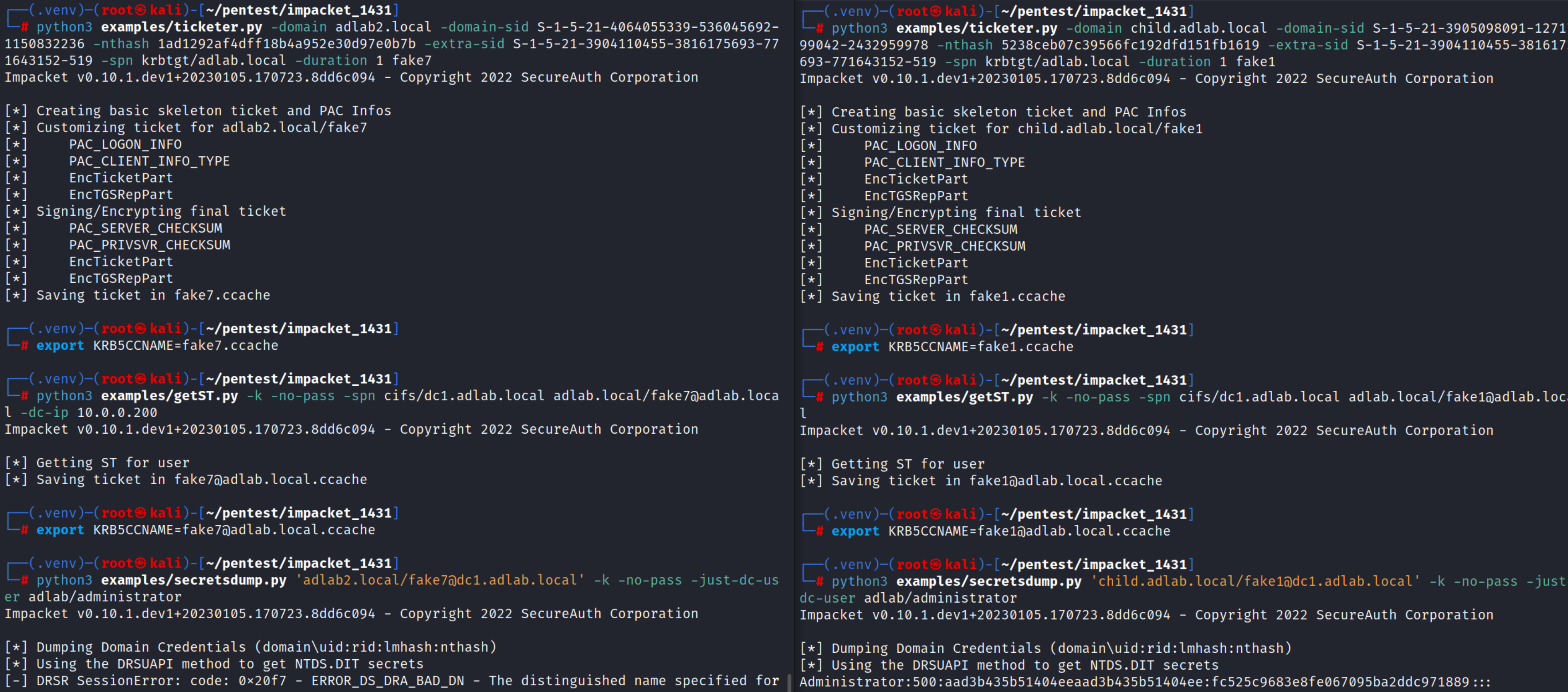The image size is (1568, 692).
Task: Click examples/getST.py in the right pane
Action: [x=964, y=397]
